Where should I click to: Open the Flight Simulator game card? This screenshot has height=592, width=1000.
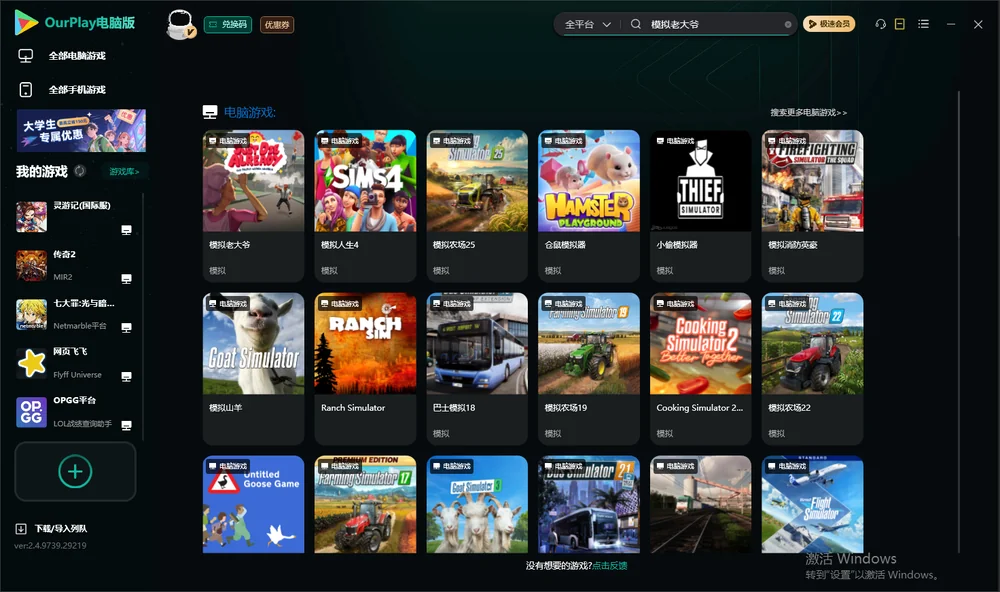coord(812,504)
